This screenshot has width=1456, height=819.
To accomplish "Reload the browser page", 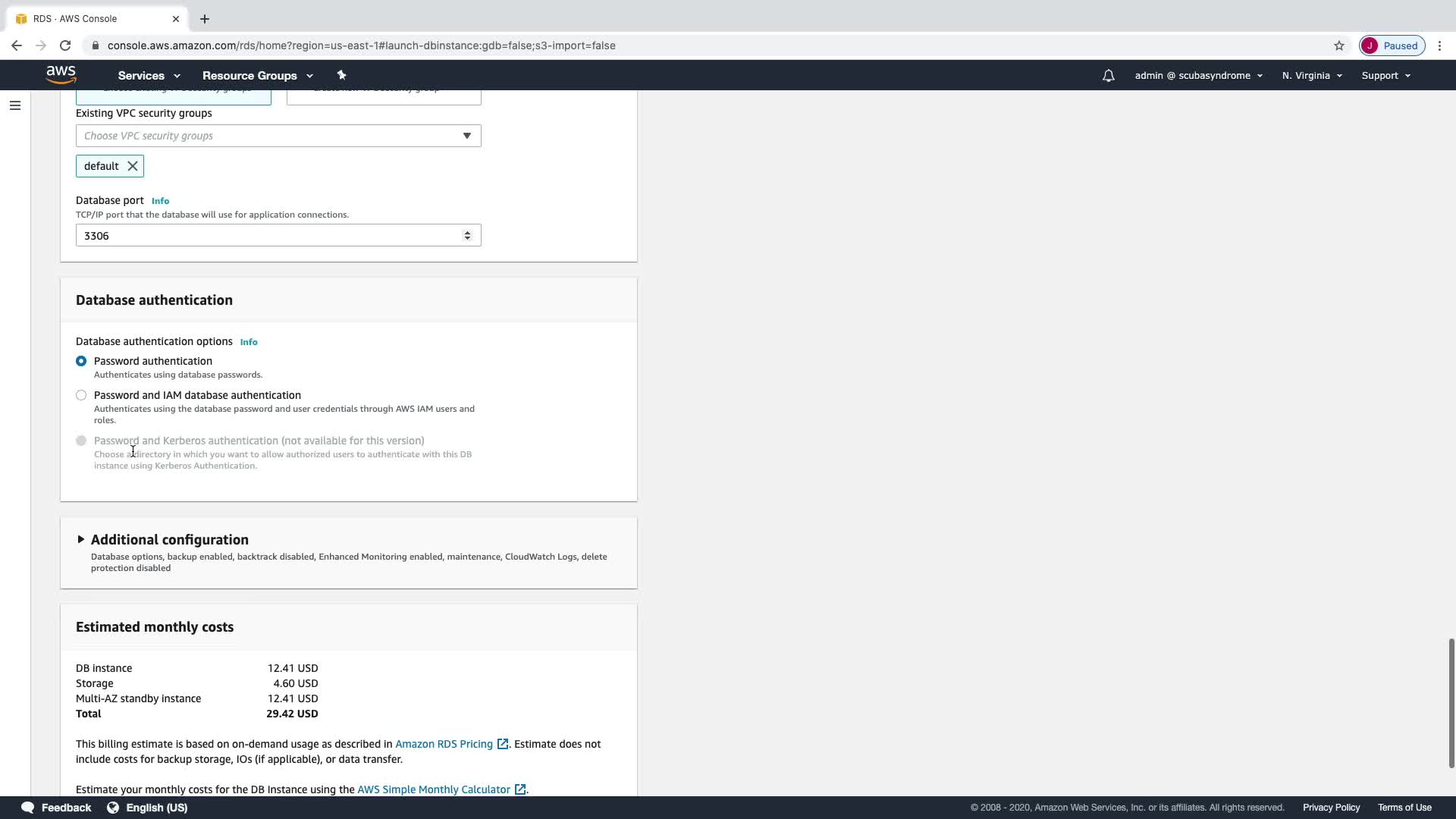I will point(65,45).
